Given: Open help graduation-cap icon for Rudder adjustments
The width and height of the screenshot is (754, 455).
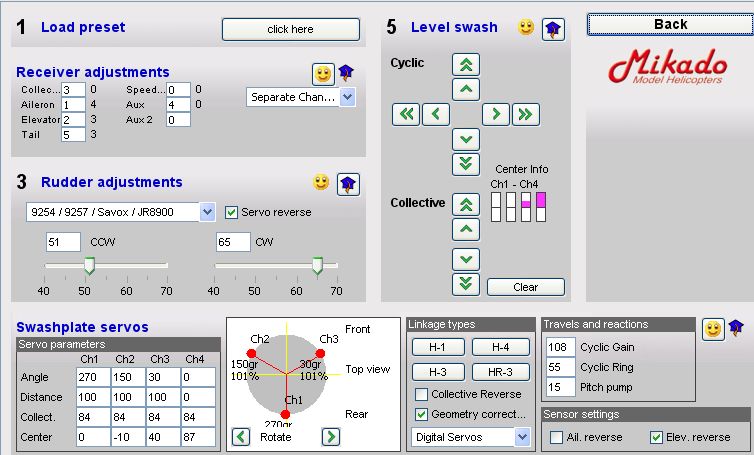Looking at the screenshot, I should (x=348, y=183).
